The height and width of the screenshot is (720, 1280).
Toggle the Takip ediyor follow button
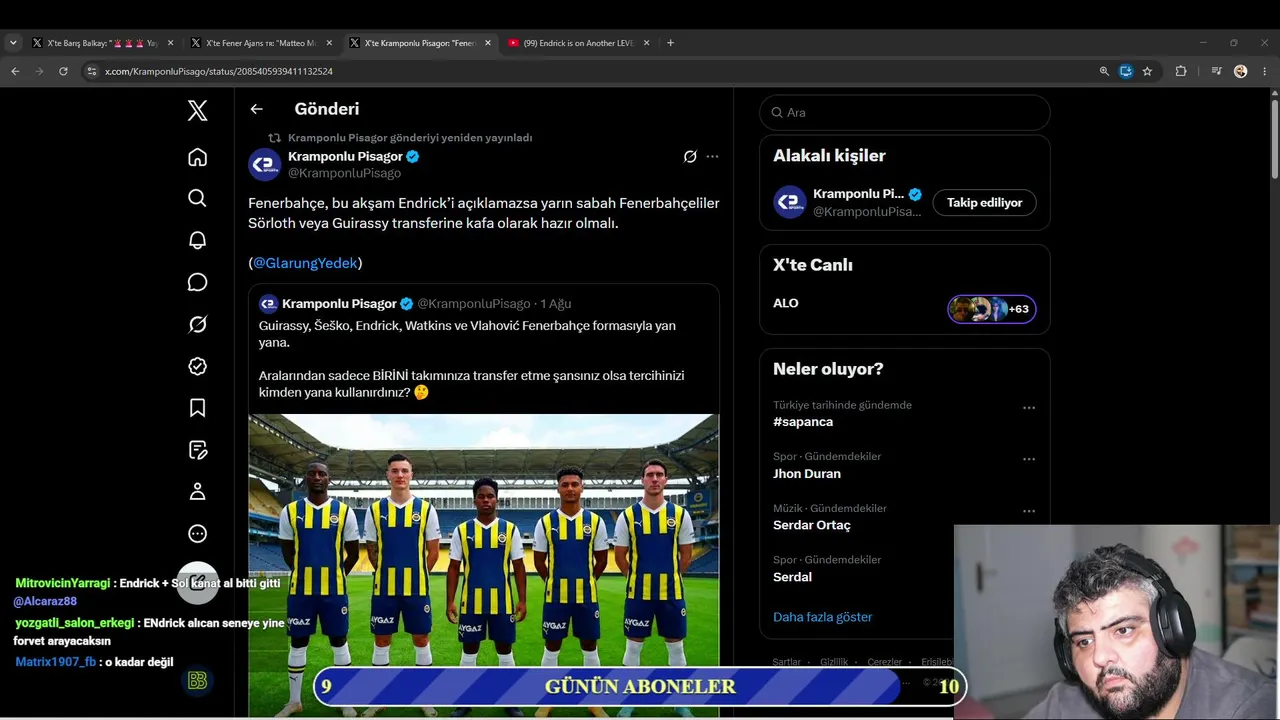pyautogui.click(x=985, y=203)
